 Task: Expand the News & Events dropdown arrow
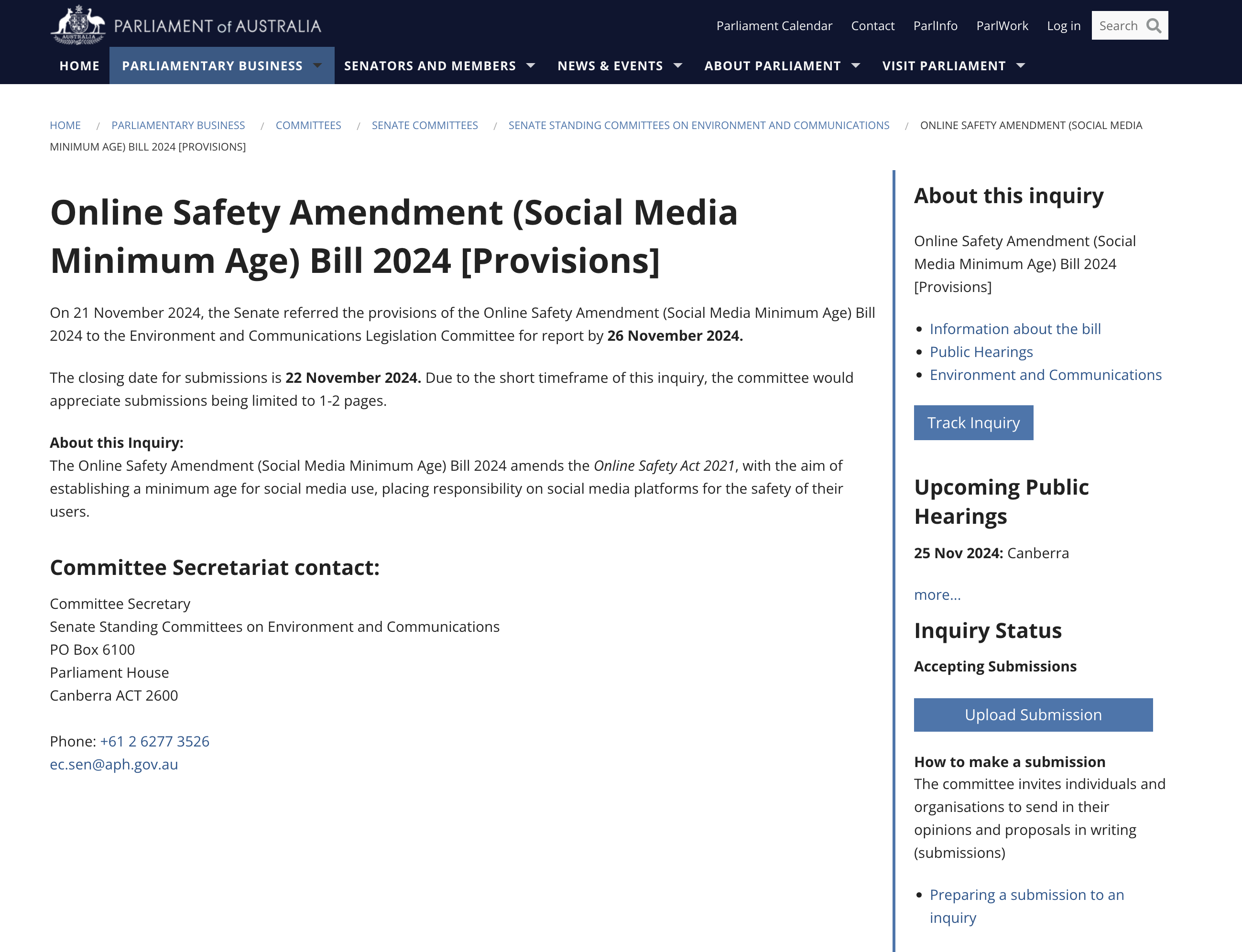pyautogui.click(x=678, y=66)
